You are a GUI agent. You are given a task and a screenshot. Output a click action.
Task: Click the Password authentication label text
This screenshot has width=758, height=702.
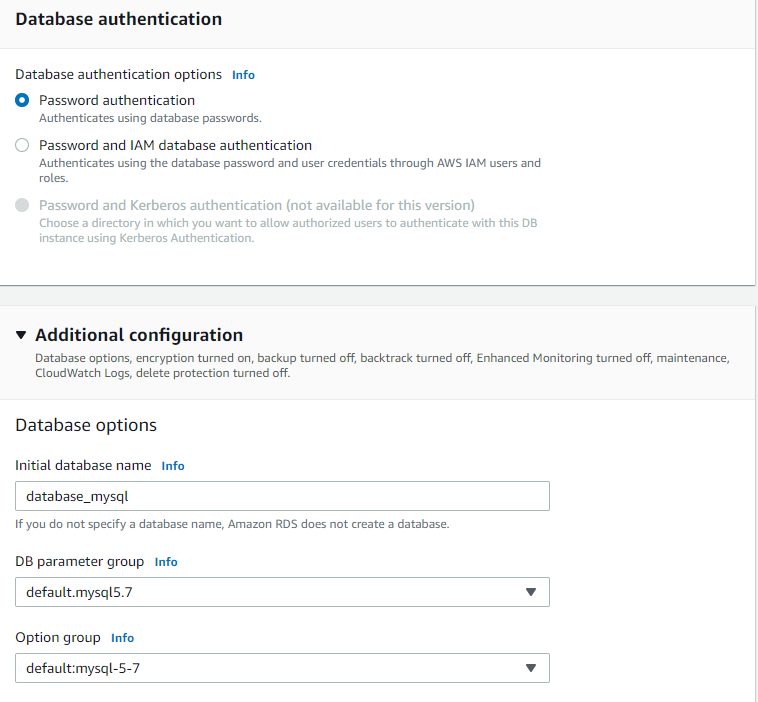pyautogui.click(x=117, y=100)
